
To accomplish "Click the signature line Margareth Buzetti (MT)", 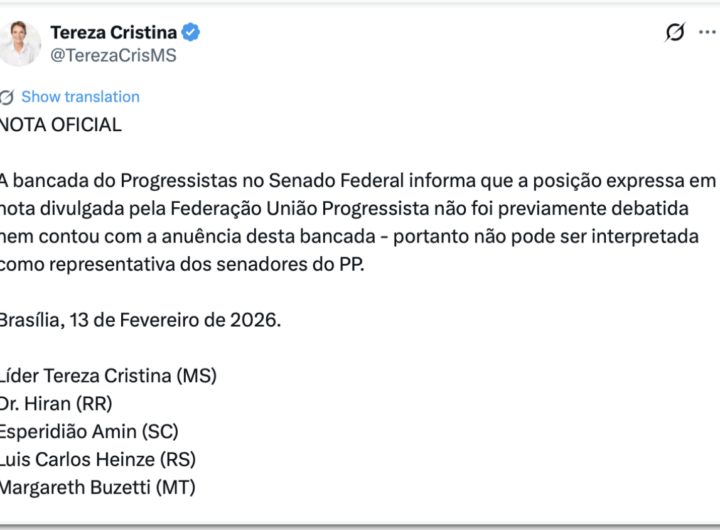I will (98, 488).
